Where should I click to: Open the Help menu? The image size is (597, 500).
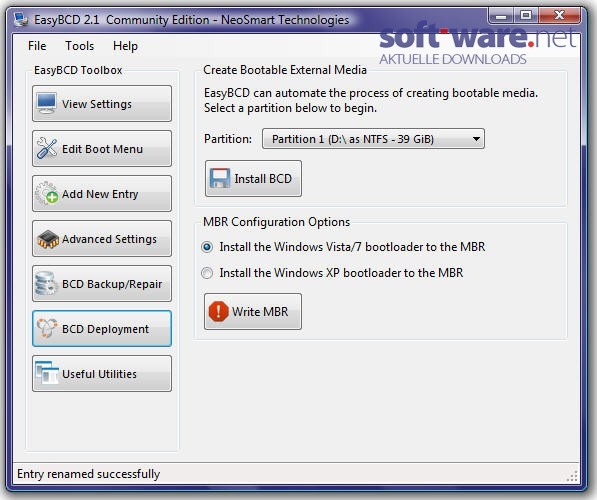[x=125, y=46]
